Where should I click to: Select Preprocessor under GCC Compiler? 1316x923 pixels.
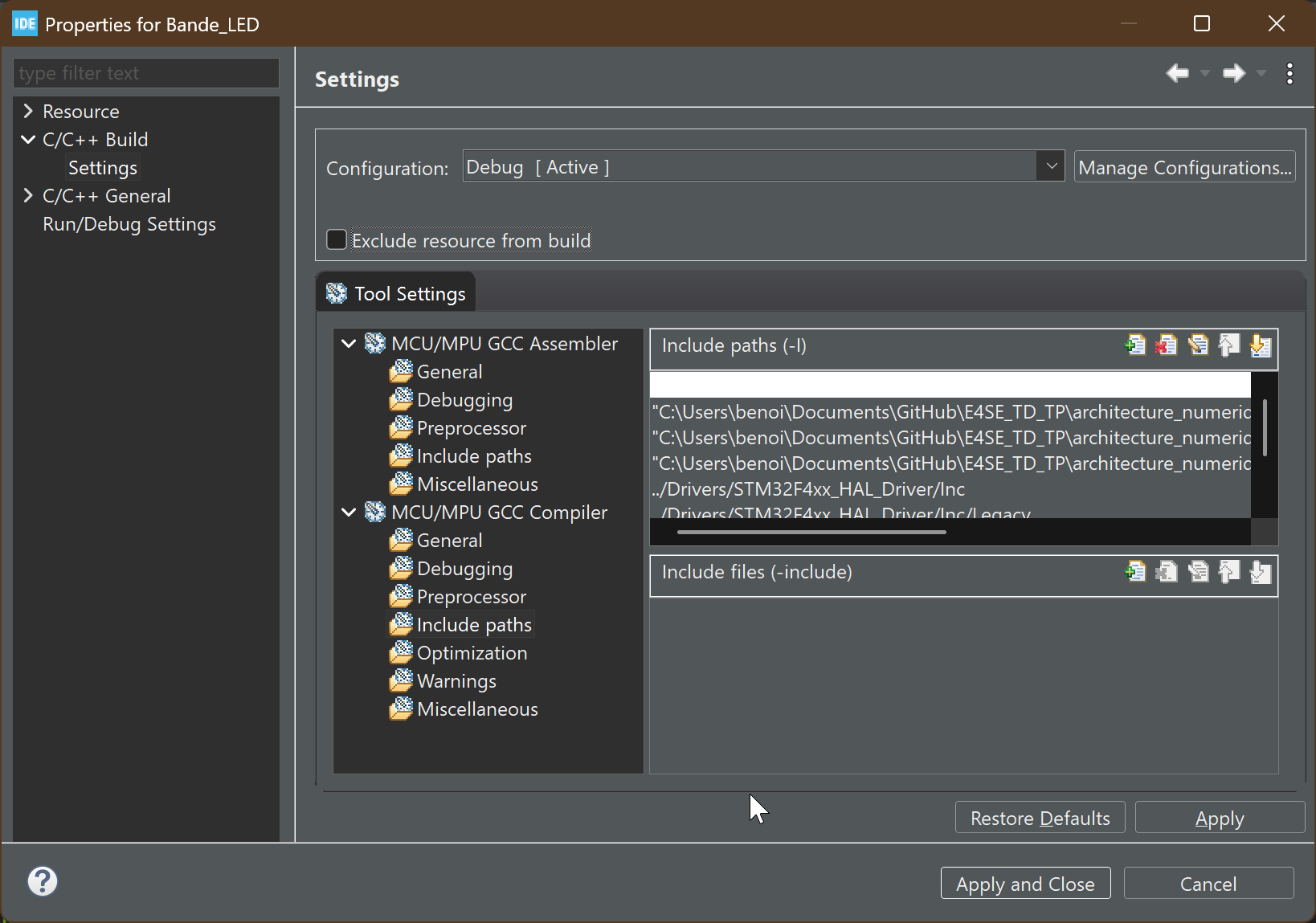click(472, 596)
